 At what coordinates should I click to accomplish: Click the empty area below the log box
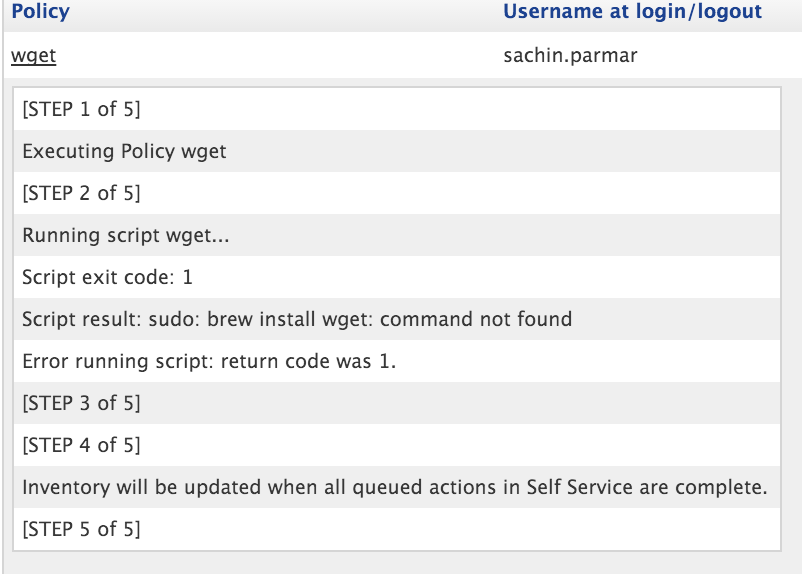click(x=397, y=563)
